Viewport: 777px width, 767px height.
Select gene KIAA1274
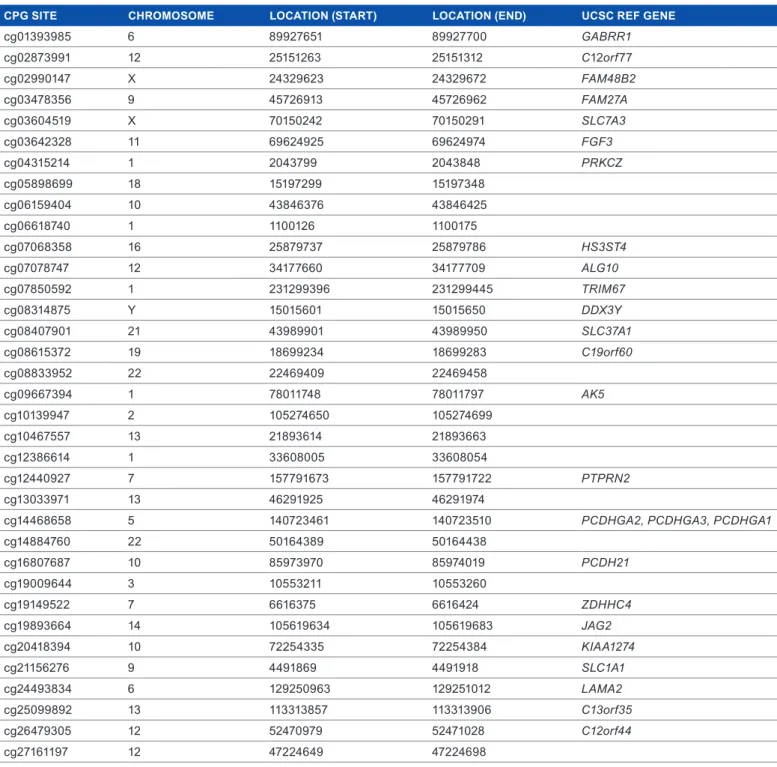coord(608,647)
